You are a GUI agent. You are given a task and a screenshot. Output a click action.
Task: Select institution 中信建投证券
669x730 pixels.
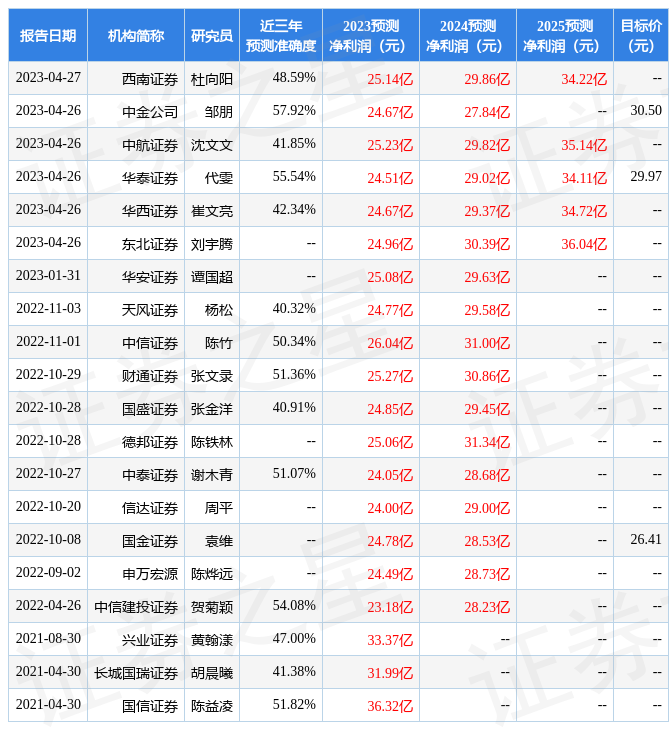tap(136, 607)
